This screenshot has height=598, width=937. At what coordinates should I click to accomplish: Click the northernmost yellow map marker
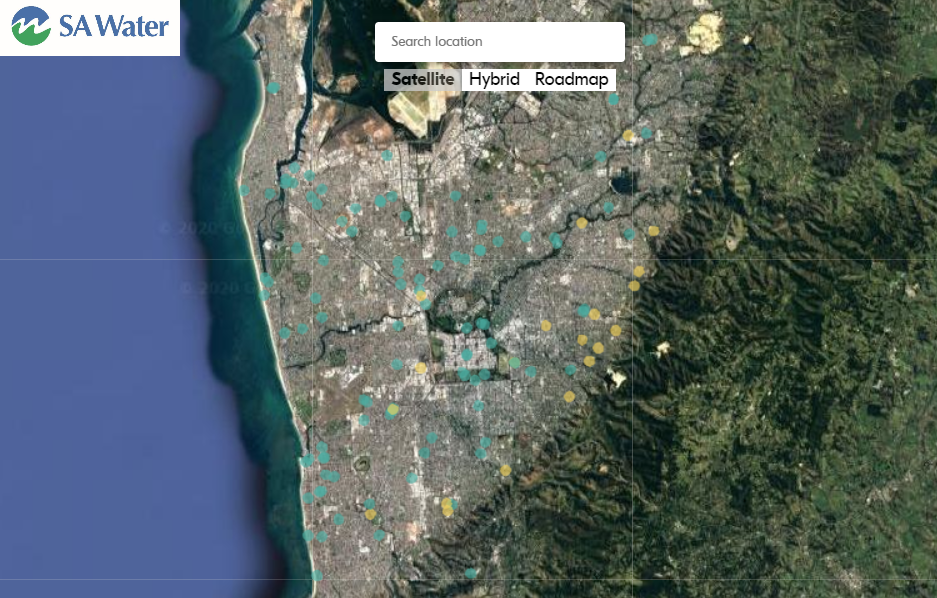click(x=628, y=135)
